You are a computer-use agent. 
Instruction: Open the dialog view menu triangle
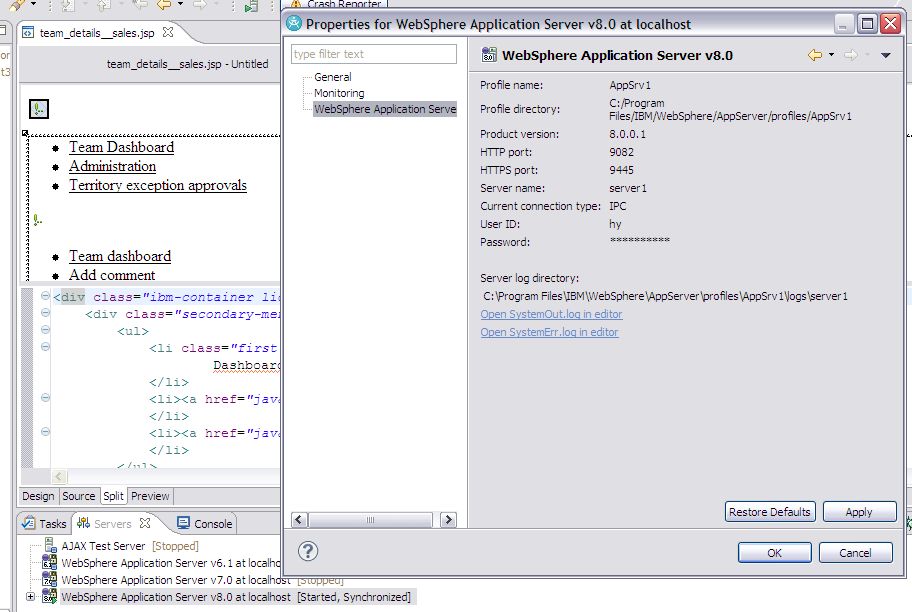pyautogui.click(x=886, y=55)
